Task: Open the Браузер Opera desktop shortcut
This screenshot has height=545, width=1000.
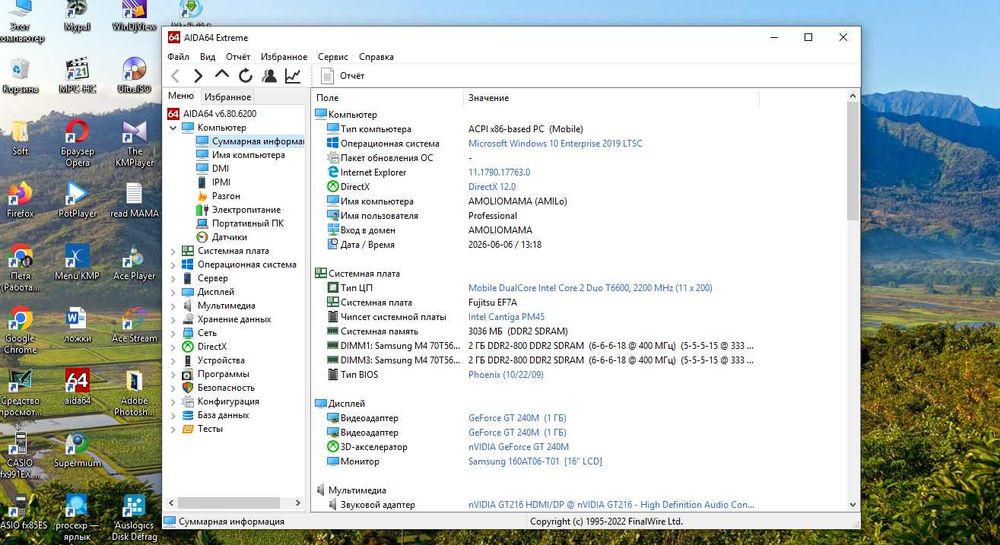Action: [x=77, y=143]
